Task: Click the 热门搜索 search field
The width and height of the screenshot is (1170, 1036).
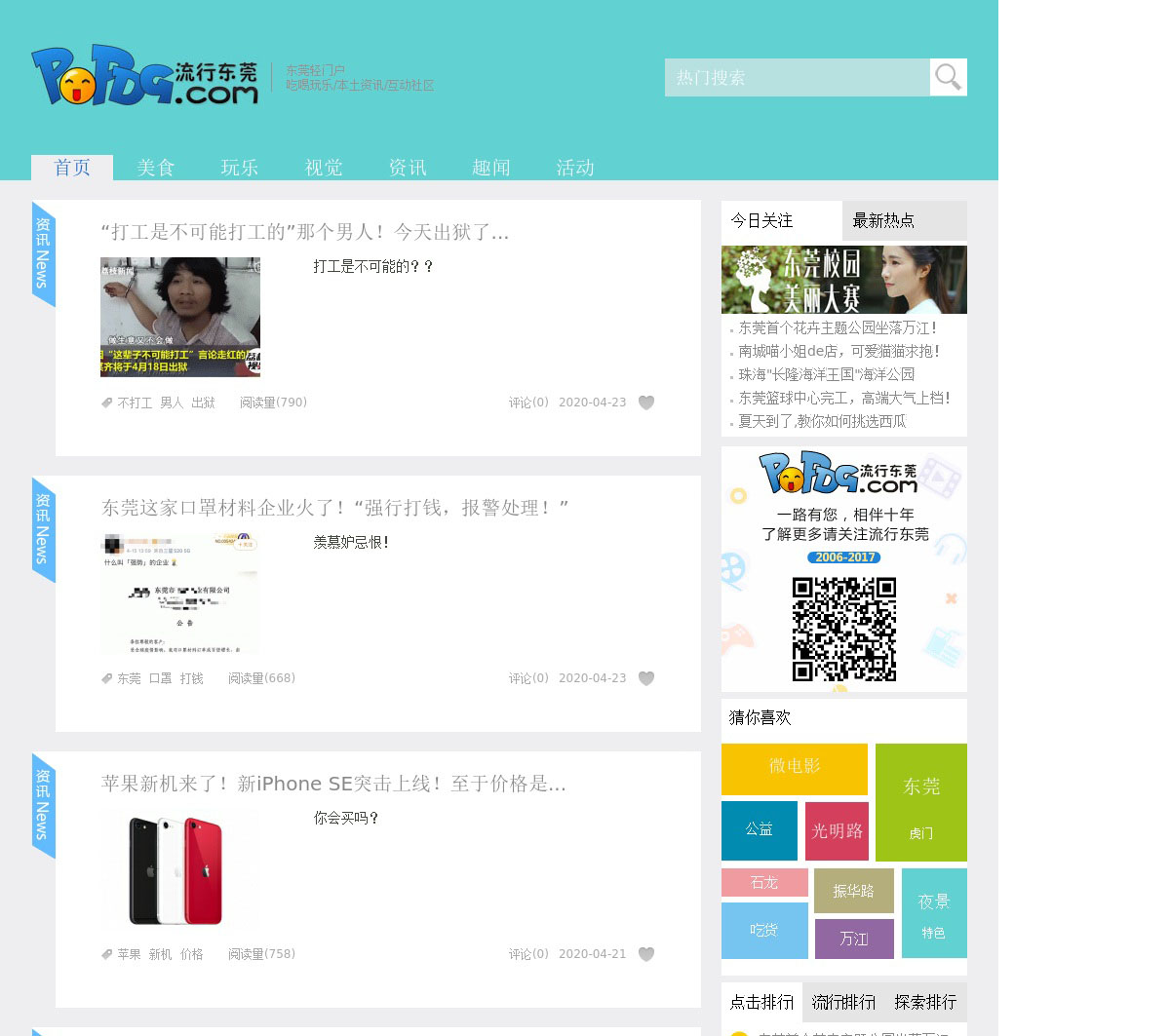Action: tap(798, 77)
